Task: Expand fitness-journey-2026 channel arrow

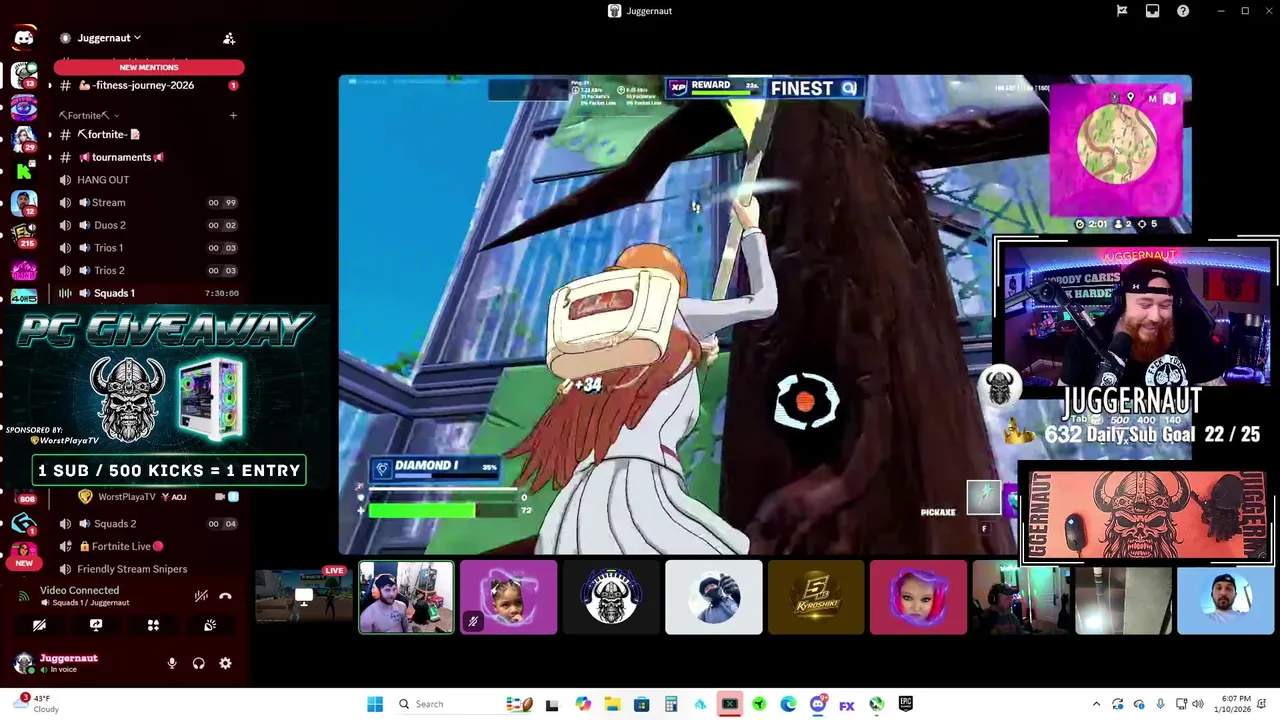Action: tap(50, 85)
